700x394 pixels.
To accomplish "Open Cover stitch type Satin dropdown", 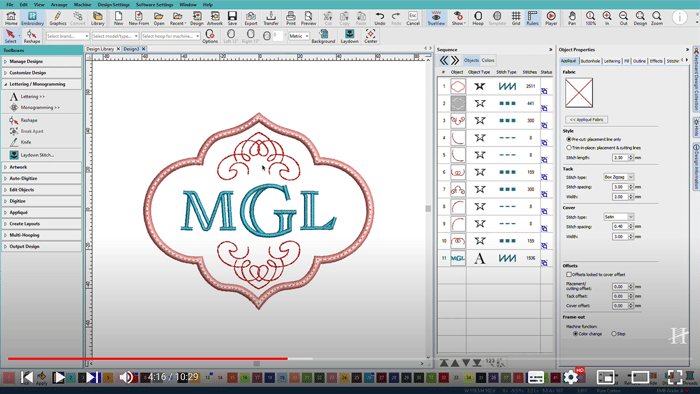I will pos(619,217).
